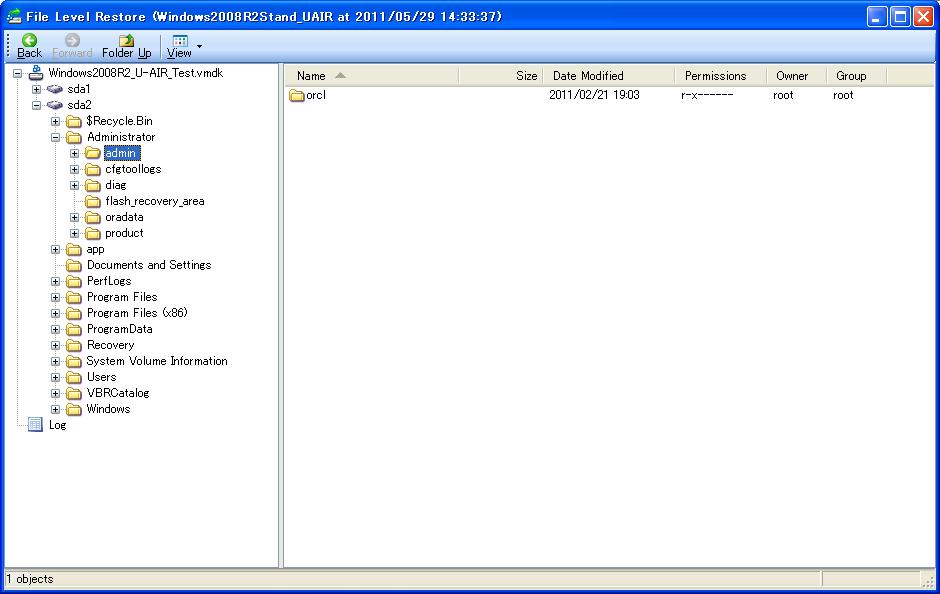
Task: Select the Windows2008R2_U-AIR_Test.vmdk disk icon
Action: click(35, 73)
